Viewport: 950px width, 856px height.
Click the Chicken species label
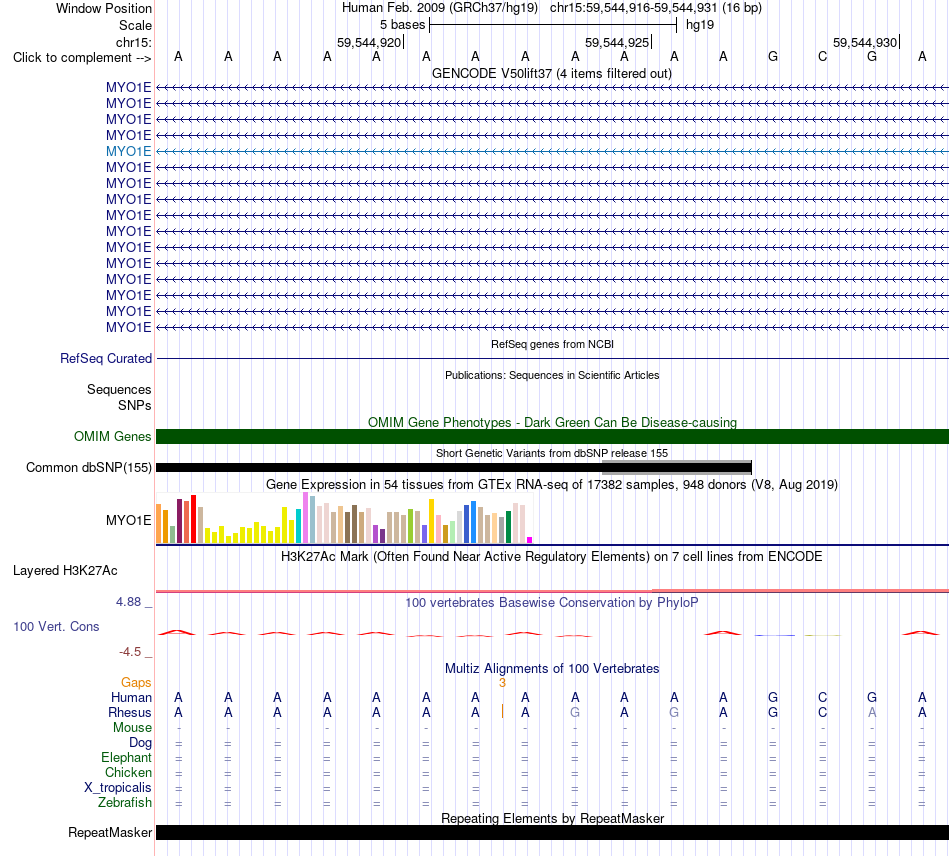(128, 772)
